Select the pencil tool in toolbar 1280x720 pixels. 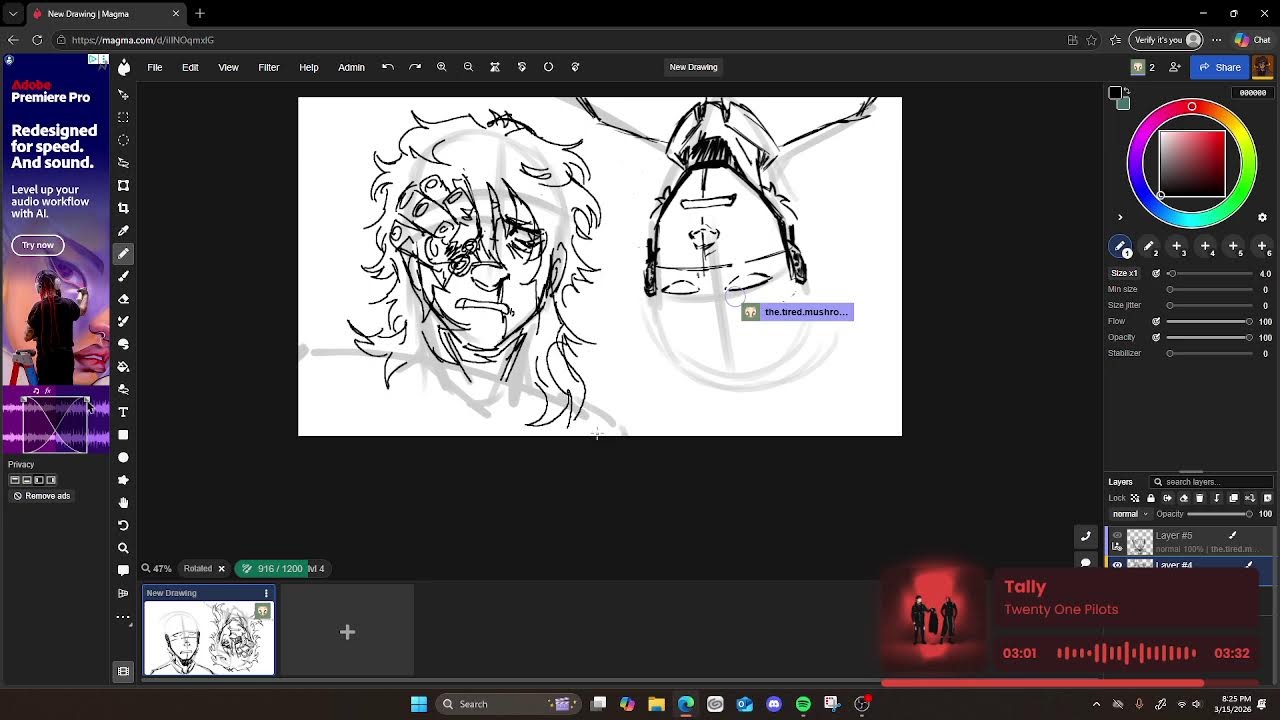[x=123, y=254]
